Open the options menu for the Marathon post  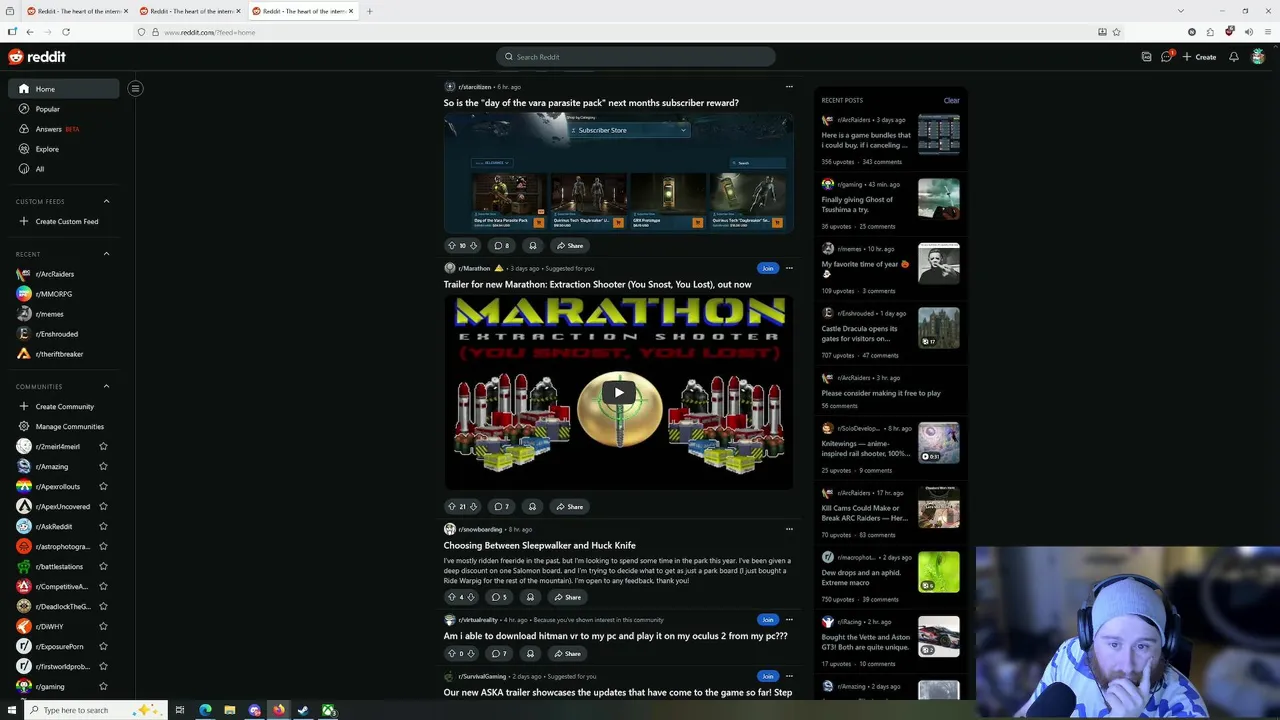point(789,268)
